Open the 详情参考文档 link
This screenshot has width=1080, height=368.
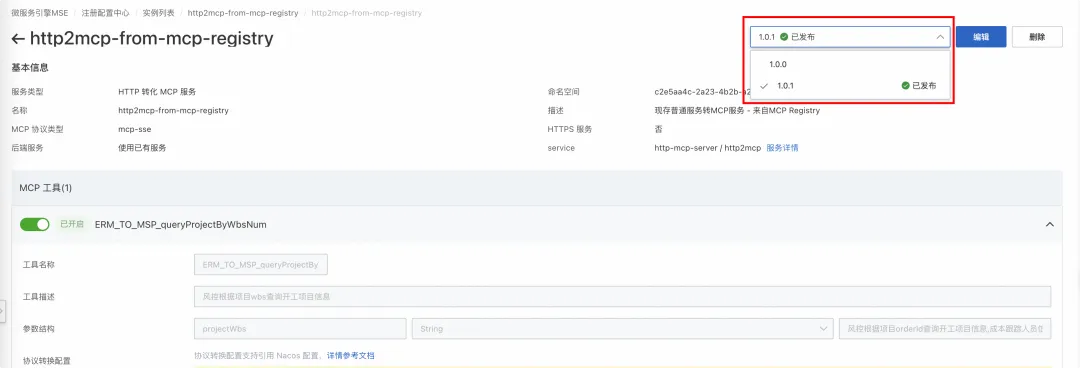[351, 356]
